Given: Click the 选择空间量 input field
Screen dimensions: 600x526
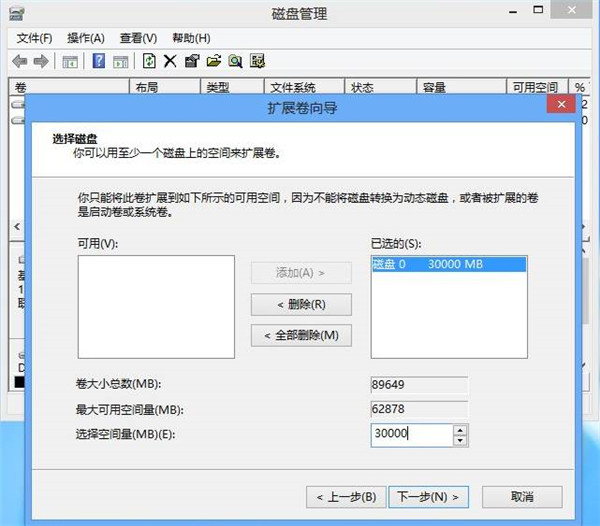Looking at the screenshot, I should pyautogui.click(x=411, y=435).
